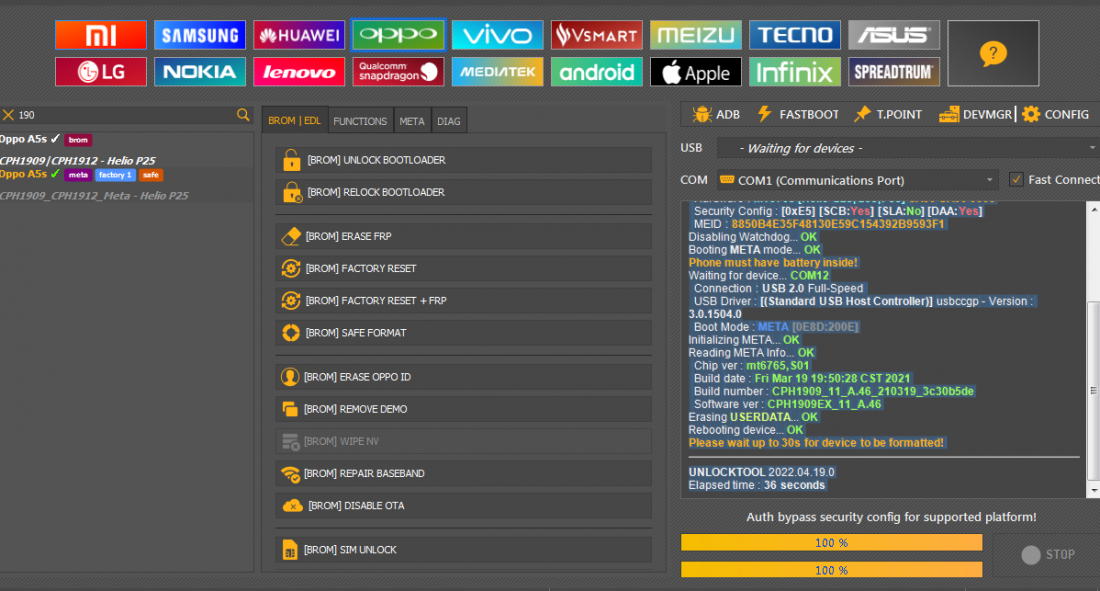Select the Xiaomi MI brand logo
Image resolution: width=1100 pixels, height=591 pixels.
101,34
